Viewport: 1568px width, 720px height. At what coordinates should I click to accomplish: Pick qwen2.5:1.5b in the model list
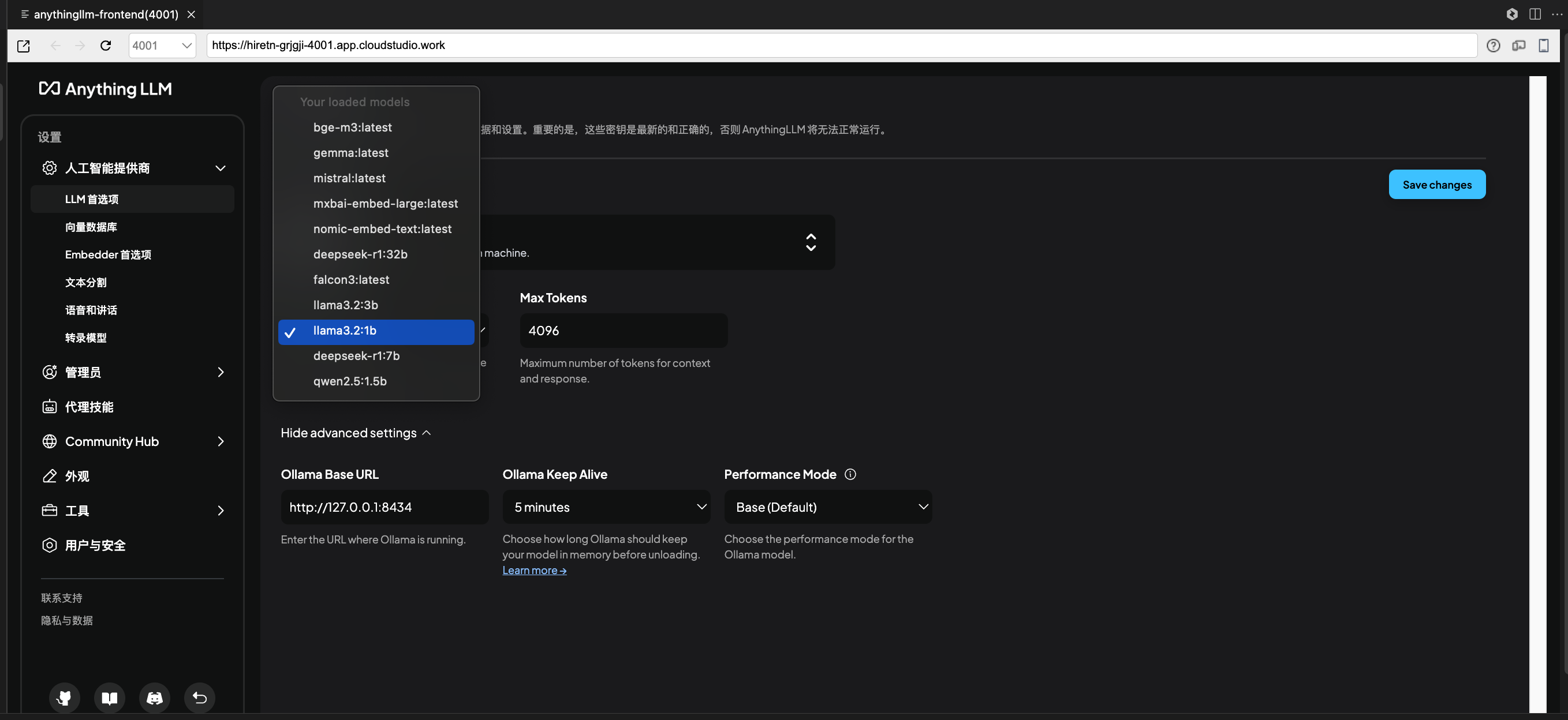coord(350,381)
